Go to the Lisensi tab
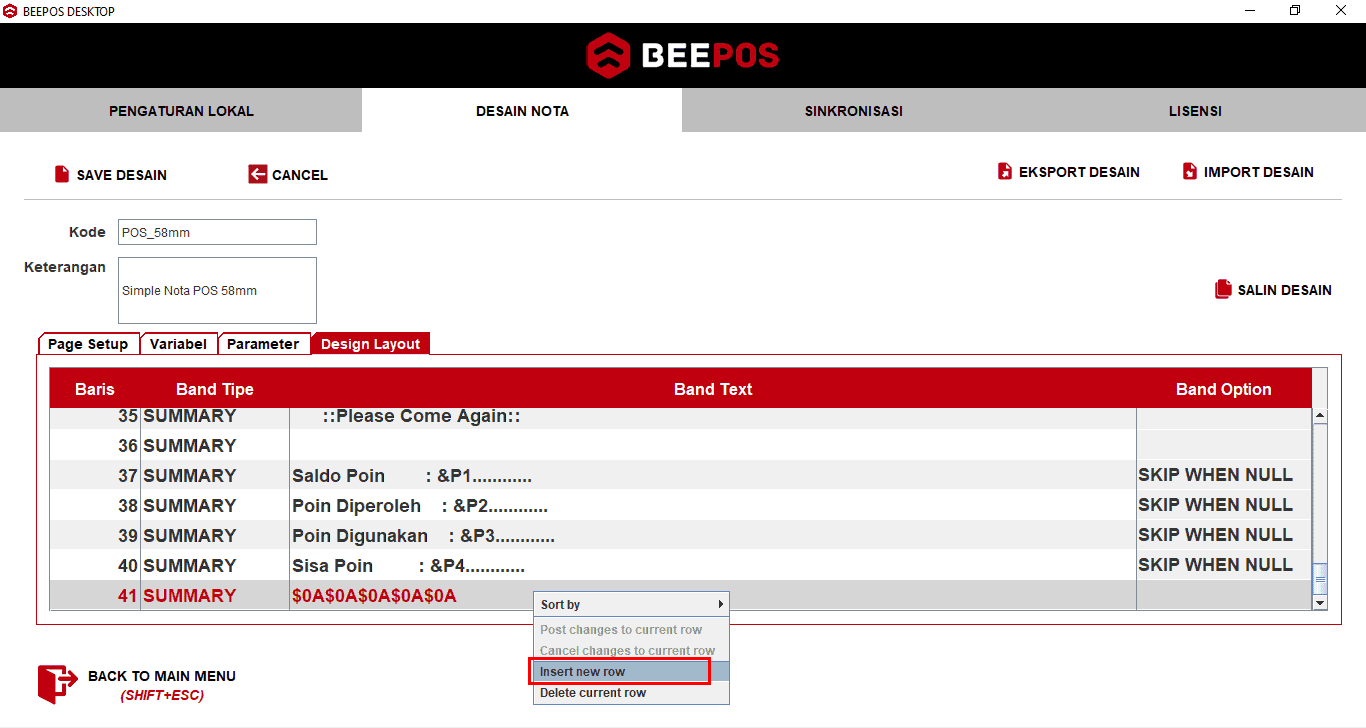Viewport: 1366px width, 728px height. click(x=1195, y=110)
